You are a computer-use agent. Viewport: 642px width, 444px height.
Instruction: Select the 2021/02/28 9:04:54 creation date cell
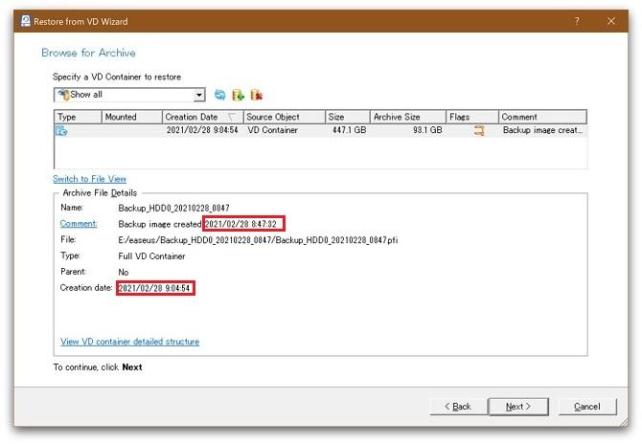(x=202, y=130)
